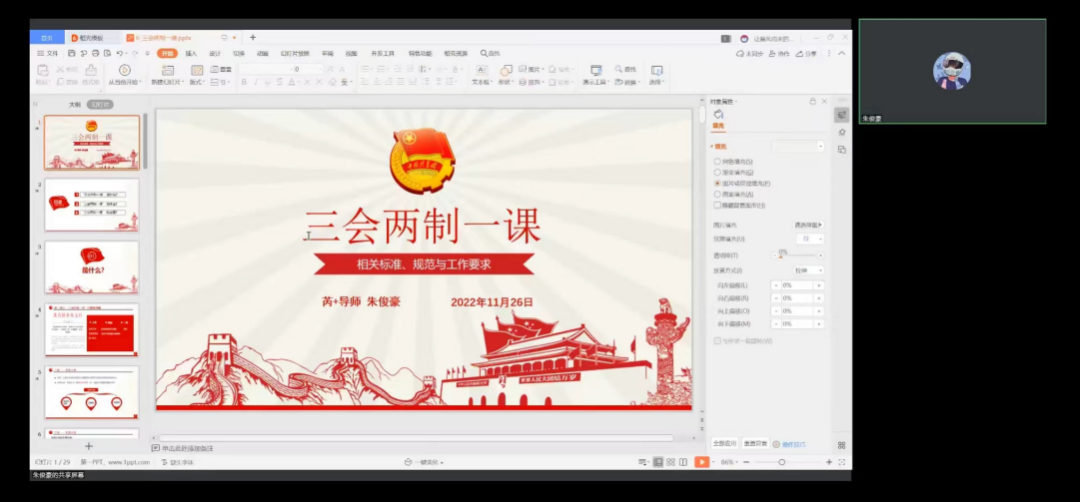Open the 文件 menu
Image resolution: width=1080 pixels, height=502 pixels.
pos(48,53)
